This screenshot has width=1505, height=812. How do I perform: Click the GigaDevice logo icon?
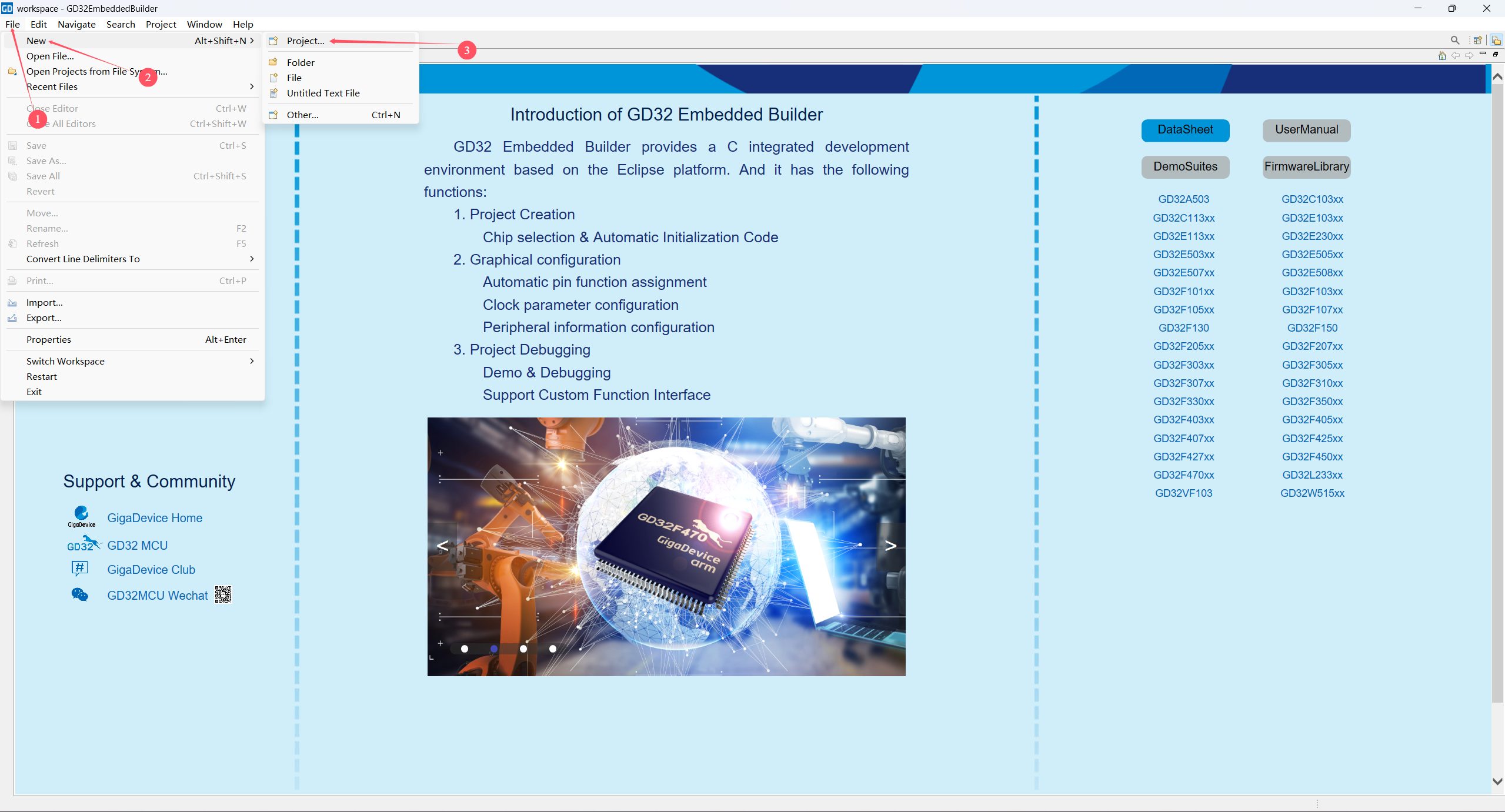tap(81, 516)
